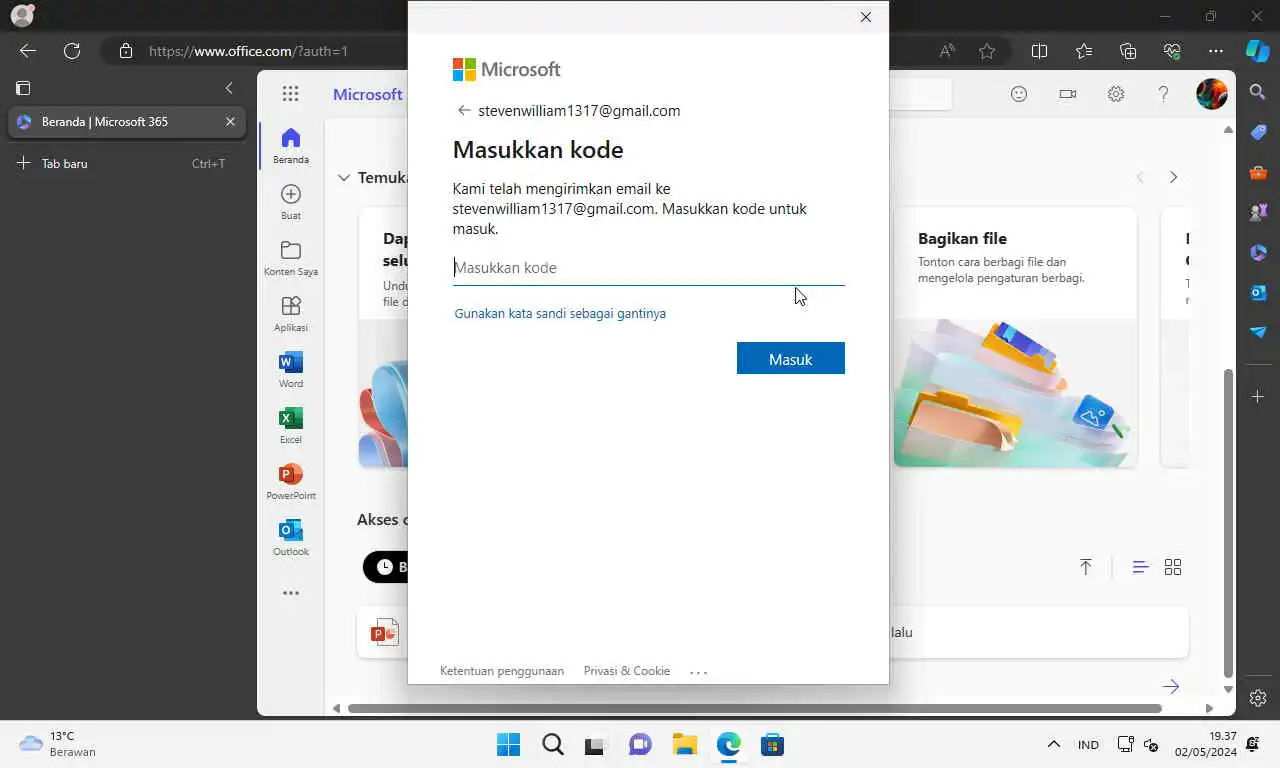This screenshot has height=768, width=1280.
Task: Open Office settings gear icon
Action: (1116, 94)
